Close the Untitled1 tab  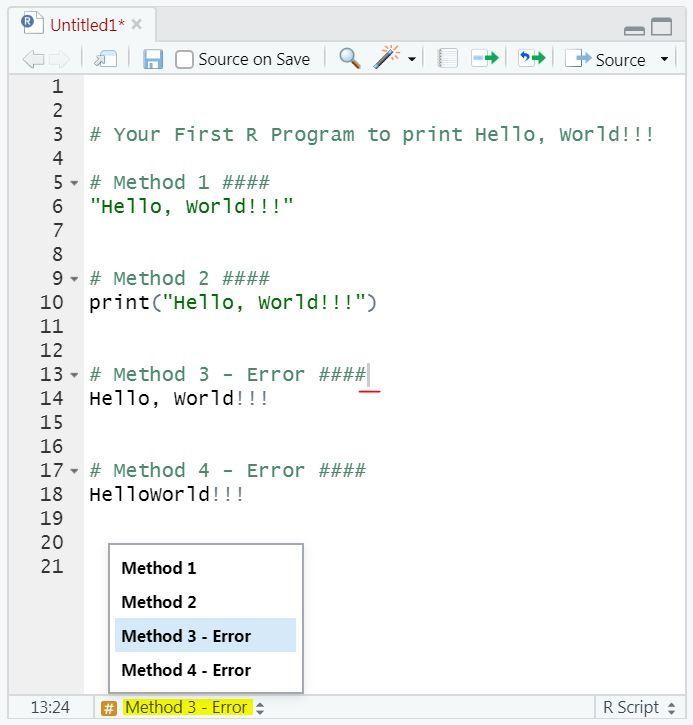(x=136, y=24)
